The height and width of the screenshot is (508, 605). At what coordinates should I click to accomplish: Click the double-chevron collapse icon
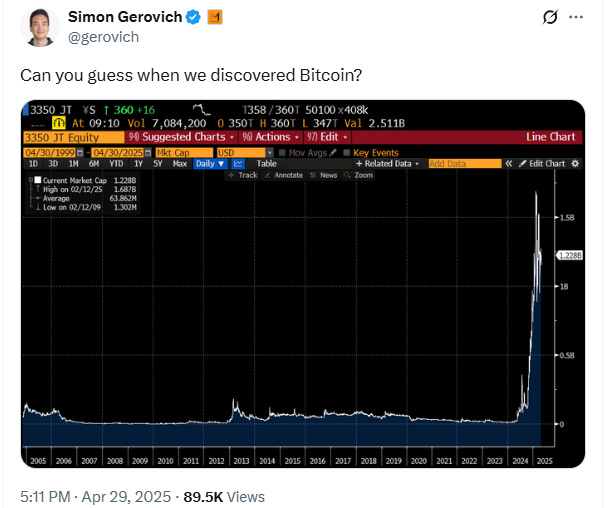pyautogui.click(x=509, y=164)
